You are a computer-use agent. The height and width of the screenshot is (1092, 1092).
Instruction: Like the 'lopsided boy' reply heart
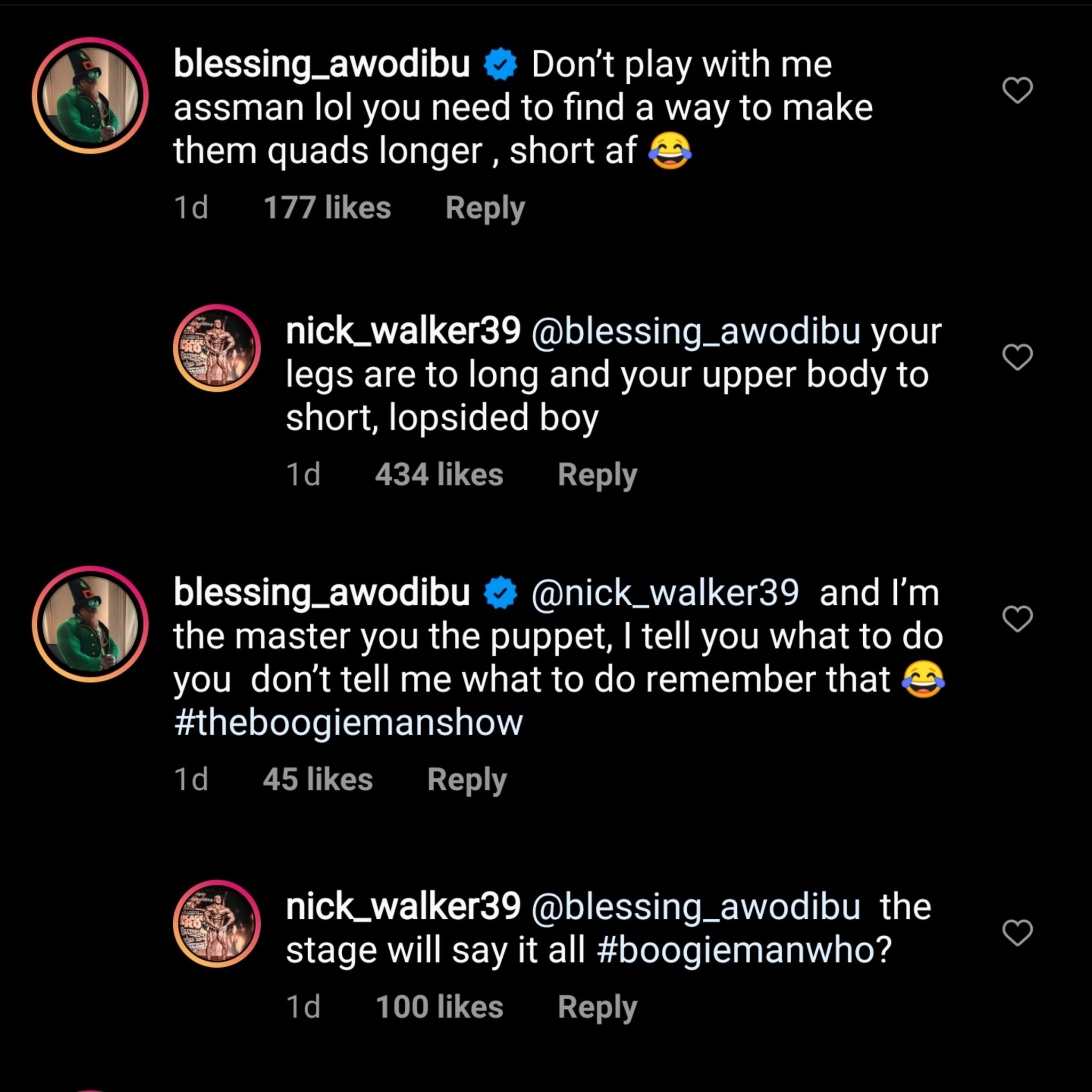(1017, 357)
